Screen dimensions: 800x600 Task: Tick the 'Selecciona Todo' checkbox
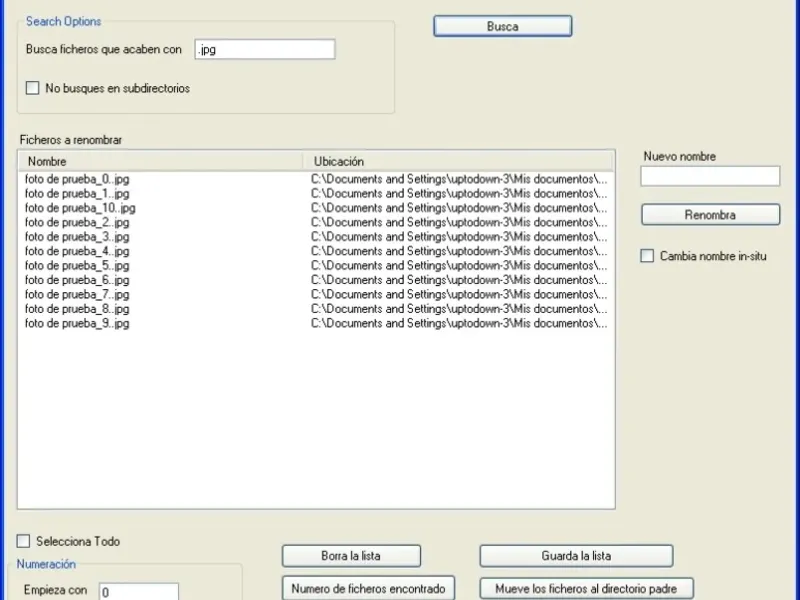[23, 541]
